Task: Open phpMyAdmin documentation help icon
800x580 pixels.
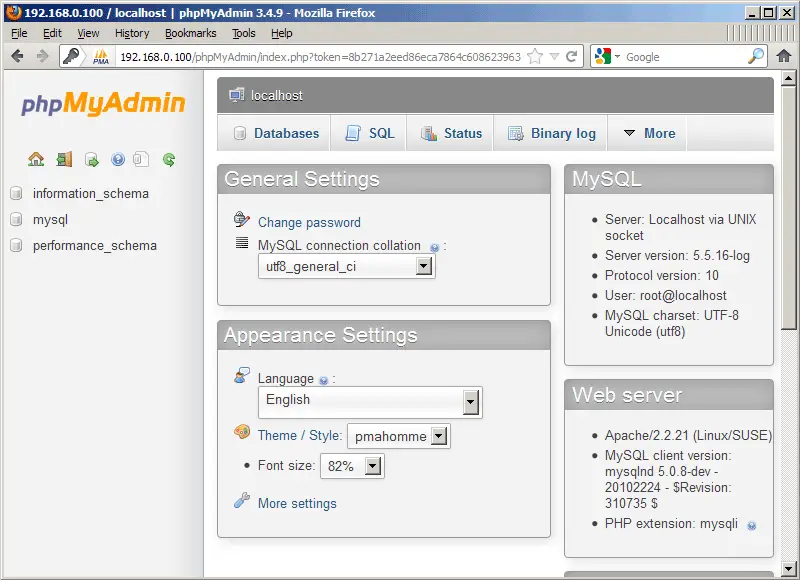Action: click(x=118, y=160)
